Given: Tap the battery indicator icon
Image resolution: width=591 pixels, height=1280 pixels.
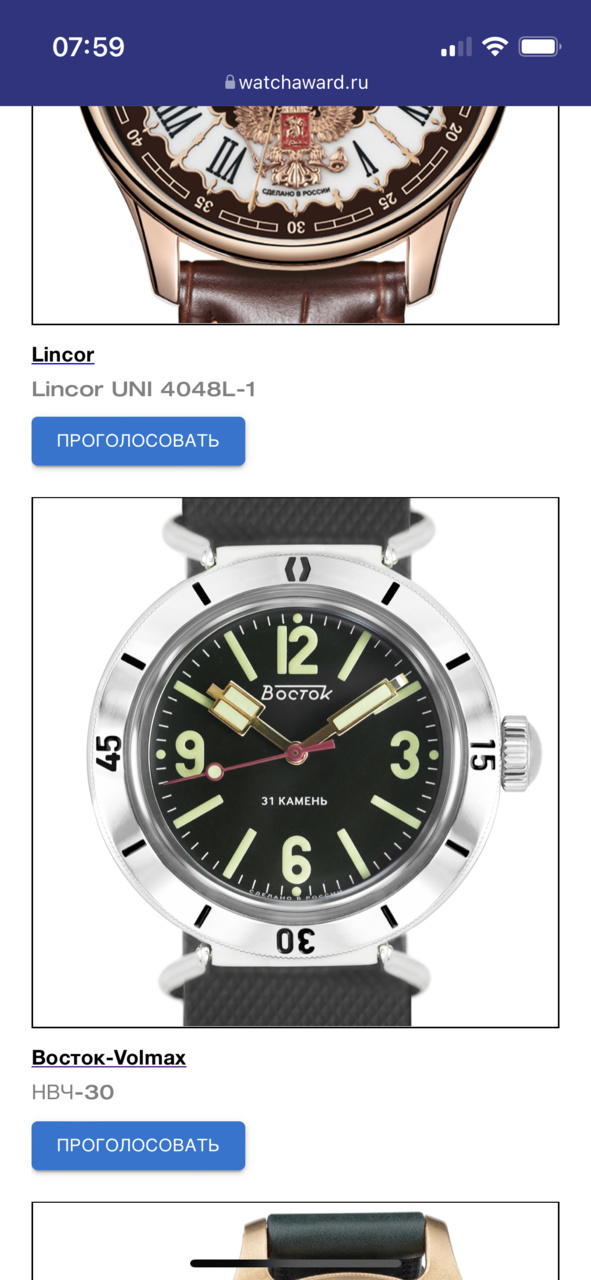Looking at the screenshot, I should 541,46.
